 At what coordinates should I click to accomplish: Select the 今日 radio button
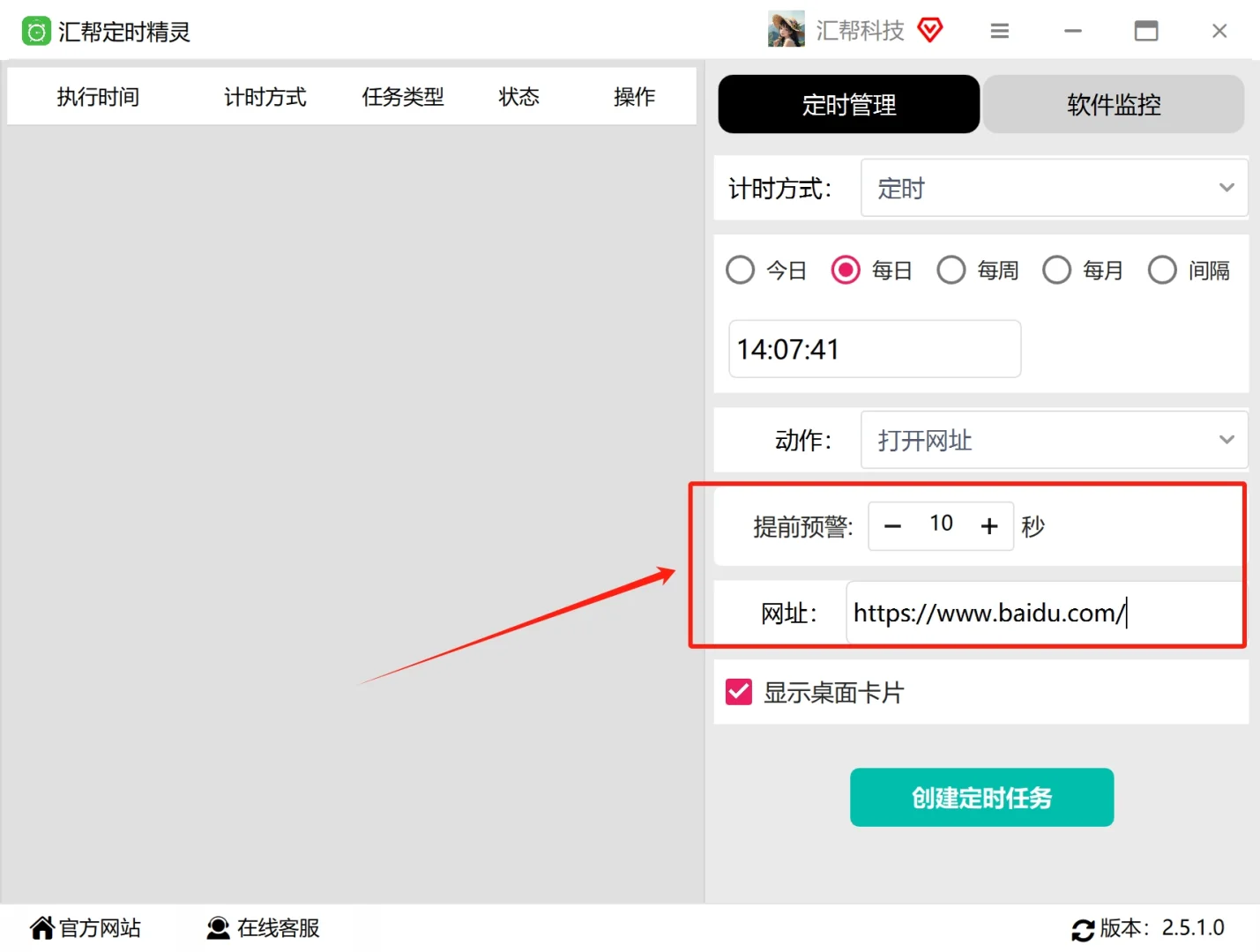click(x=740, y=270)
